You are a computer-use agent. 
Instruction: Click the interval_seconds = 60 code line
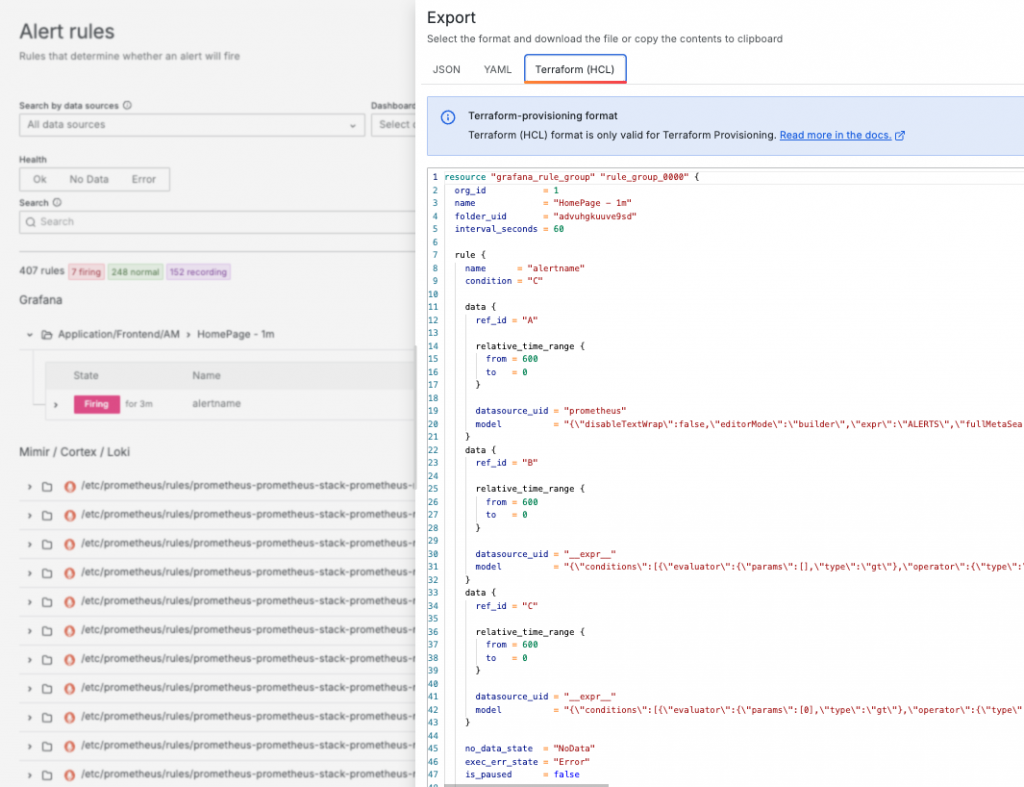(509, 229)
